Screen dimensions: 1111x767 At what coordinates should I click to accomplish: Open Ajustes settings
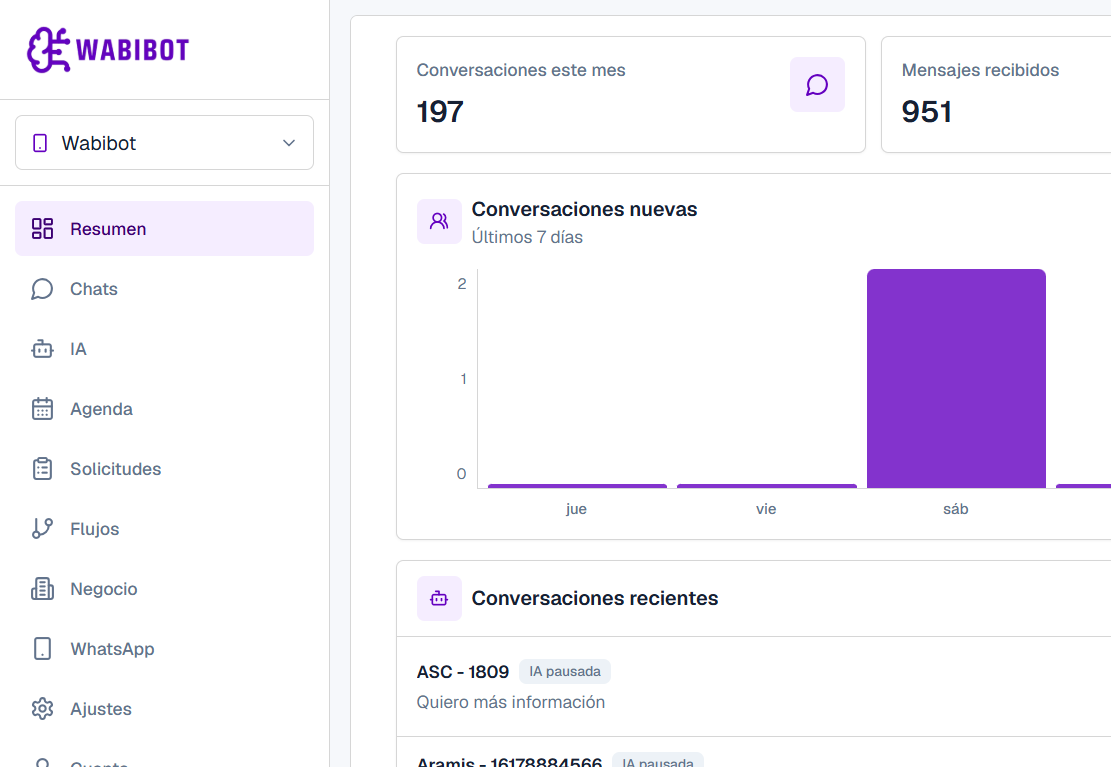[164, 709]
